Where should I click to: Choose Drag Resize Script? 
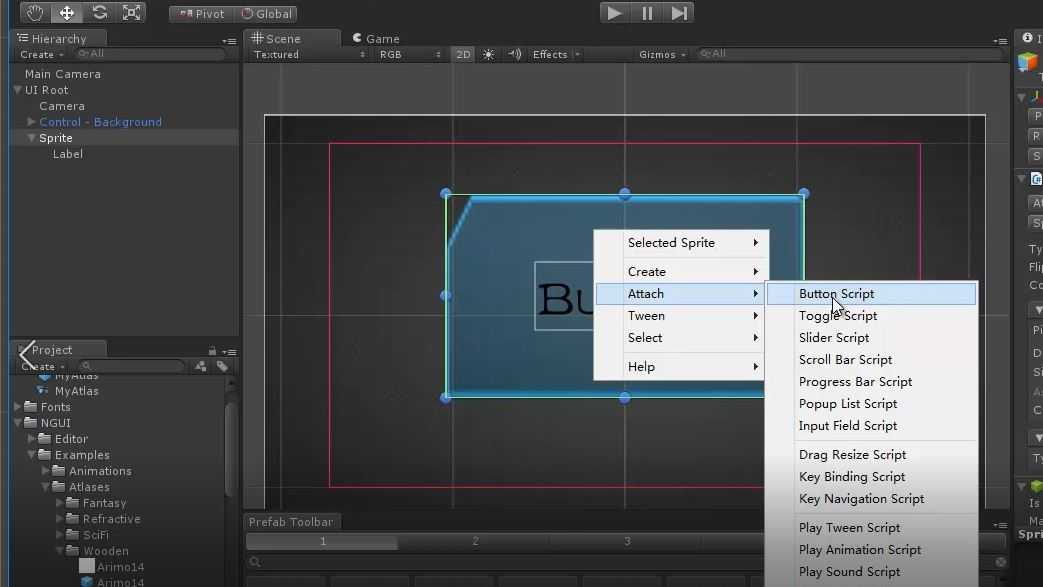tap(871, 455)
